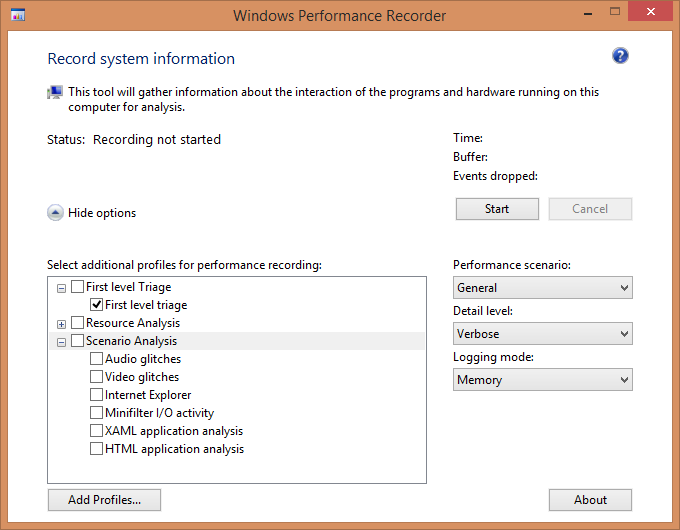Select the HTML application analysis row text
The width and height of the screenshot is (680, 530).
[174, 449]
